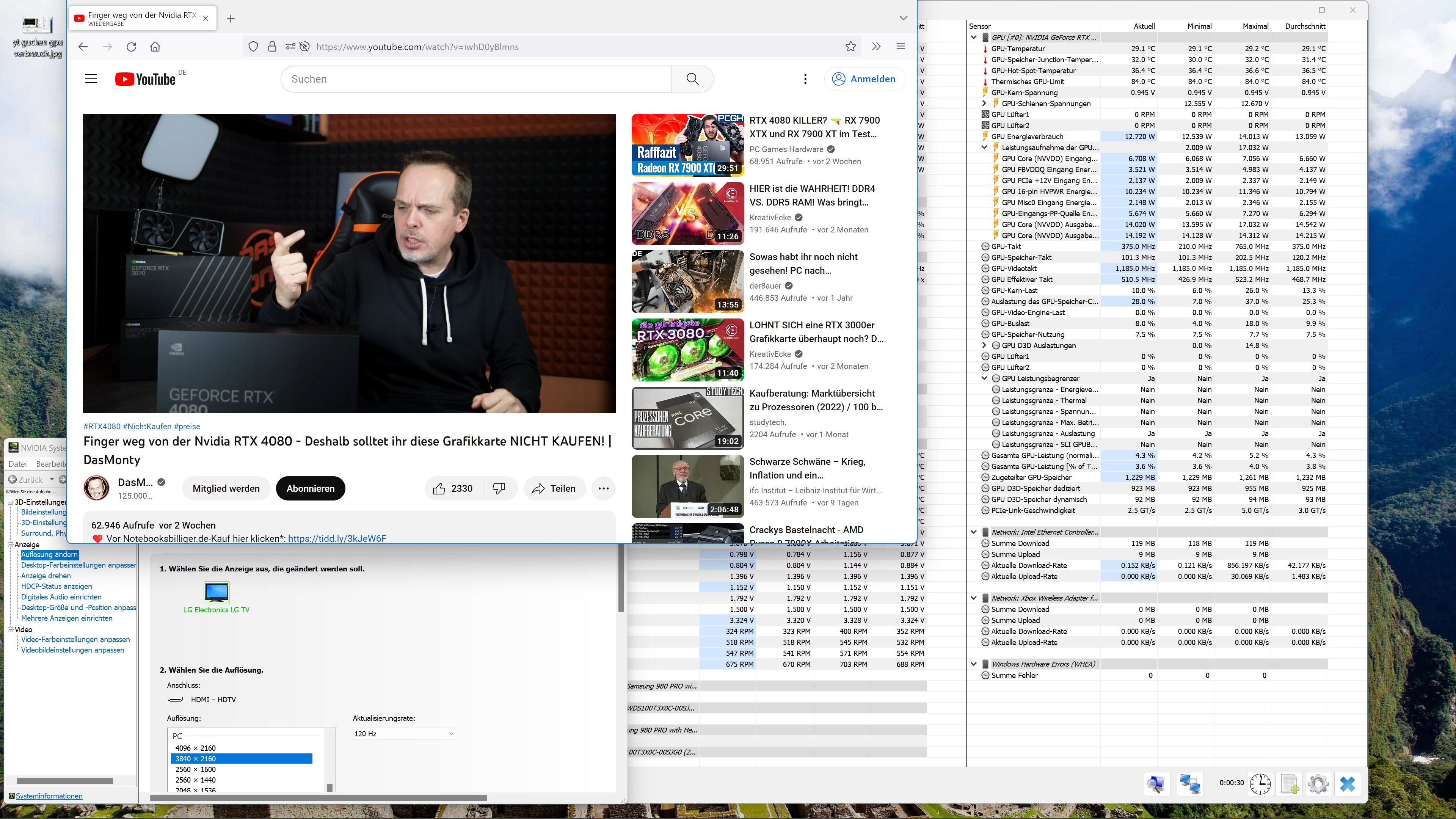The width and height of the screenshot is (1456, 819).
Task: Click the HWiNFO logging start icon (sheet with plus)
Action: click(1289, 784)
